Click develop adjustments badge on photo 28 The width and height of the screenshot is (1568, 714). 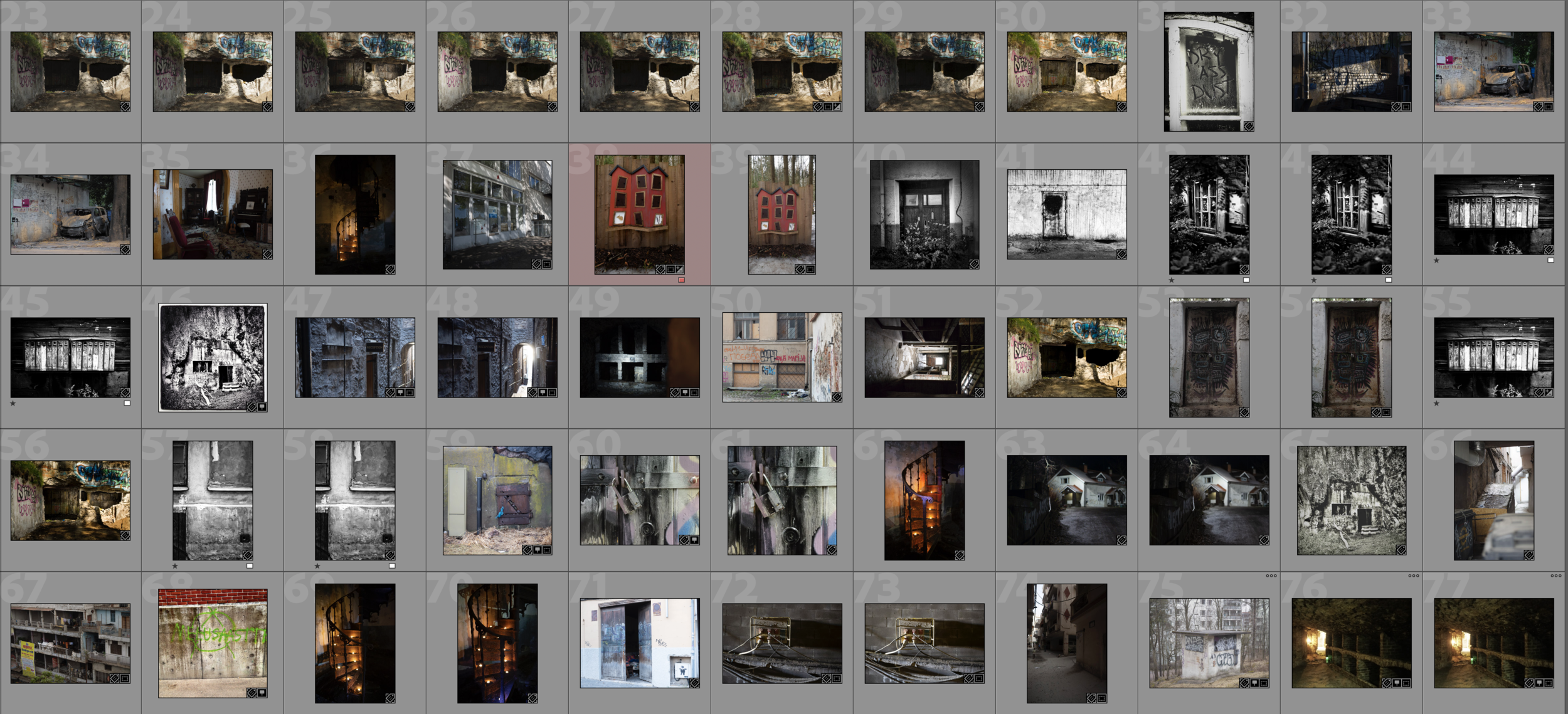point(837,107)
